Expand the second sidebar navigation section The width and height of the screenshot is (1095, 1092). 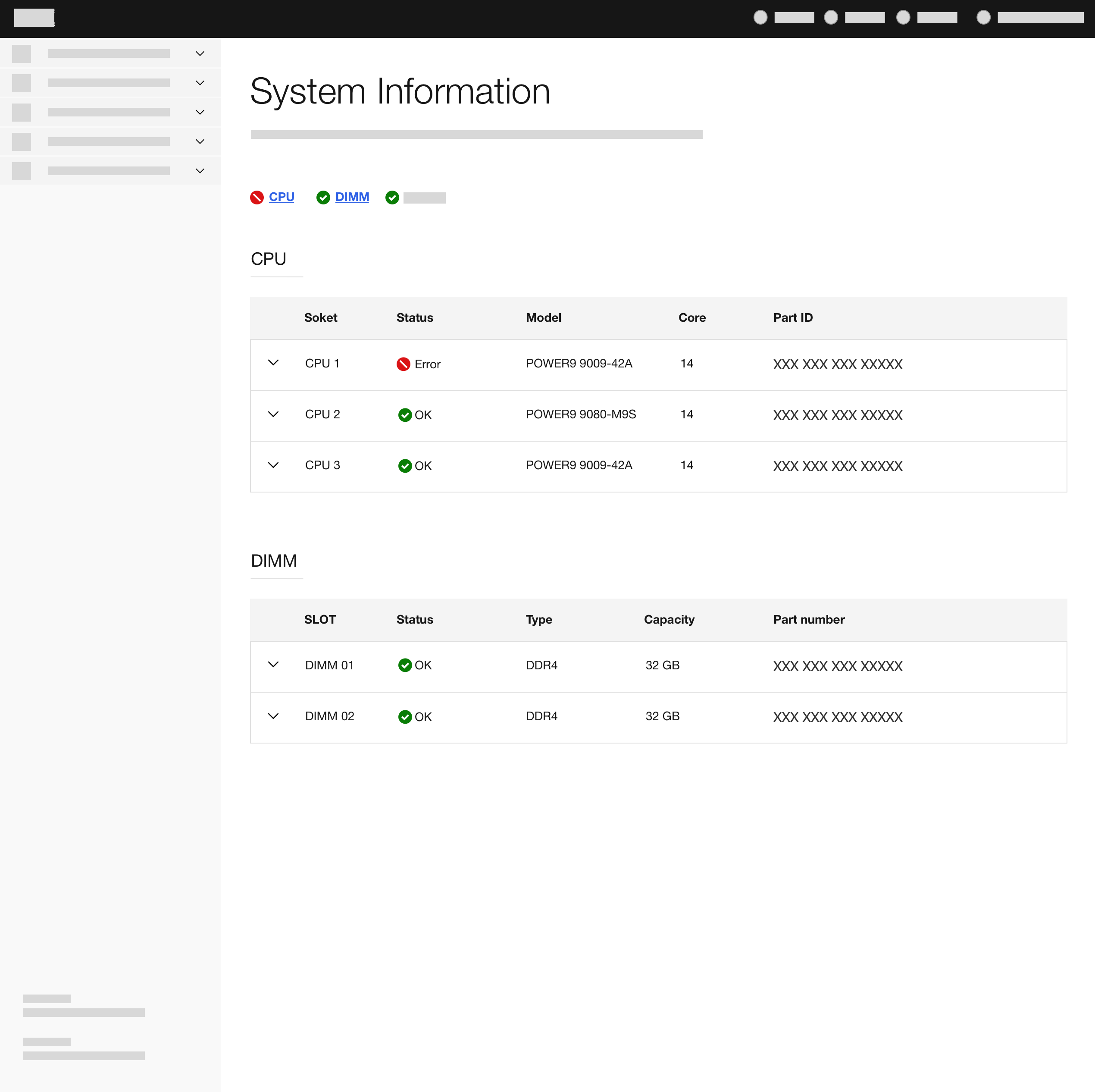pos(200,83)
